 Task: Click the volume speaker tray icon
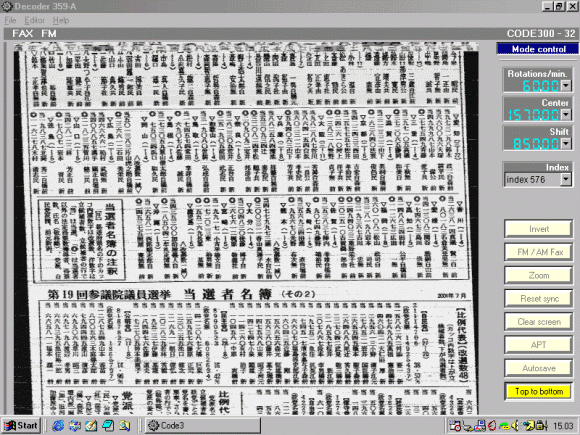pos(515,426)
